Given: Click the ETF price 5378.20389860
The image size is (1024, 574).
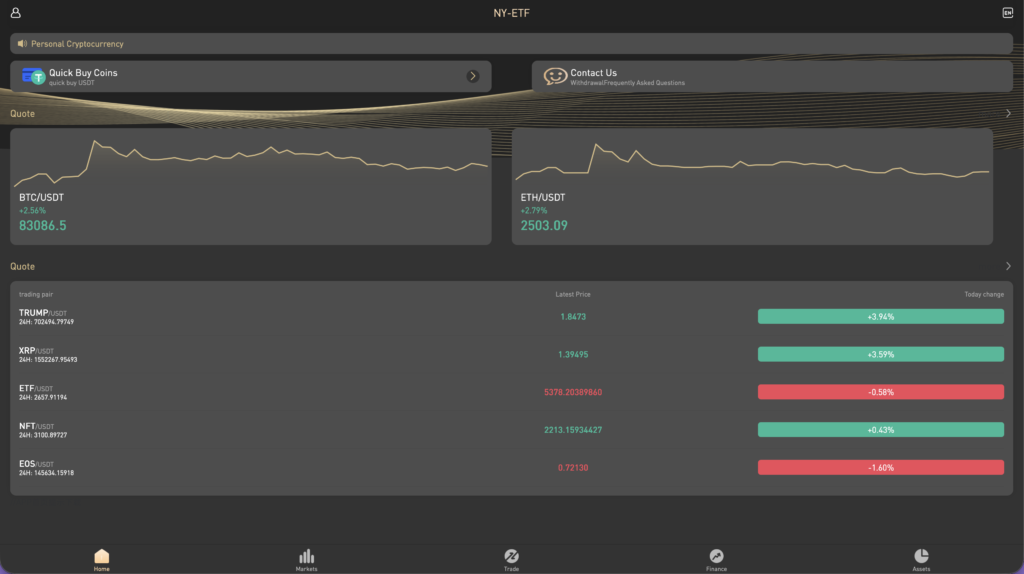Looking at the screenshot, I should [573, 392].
